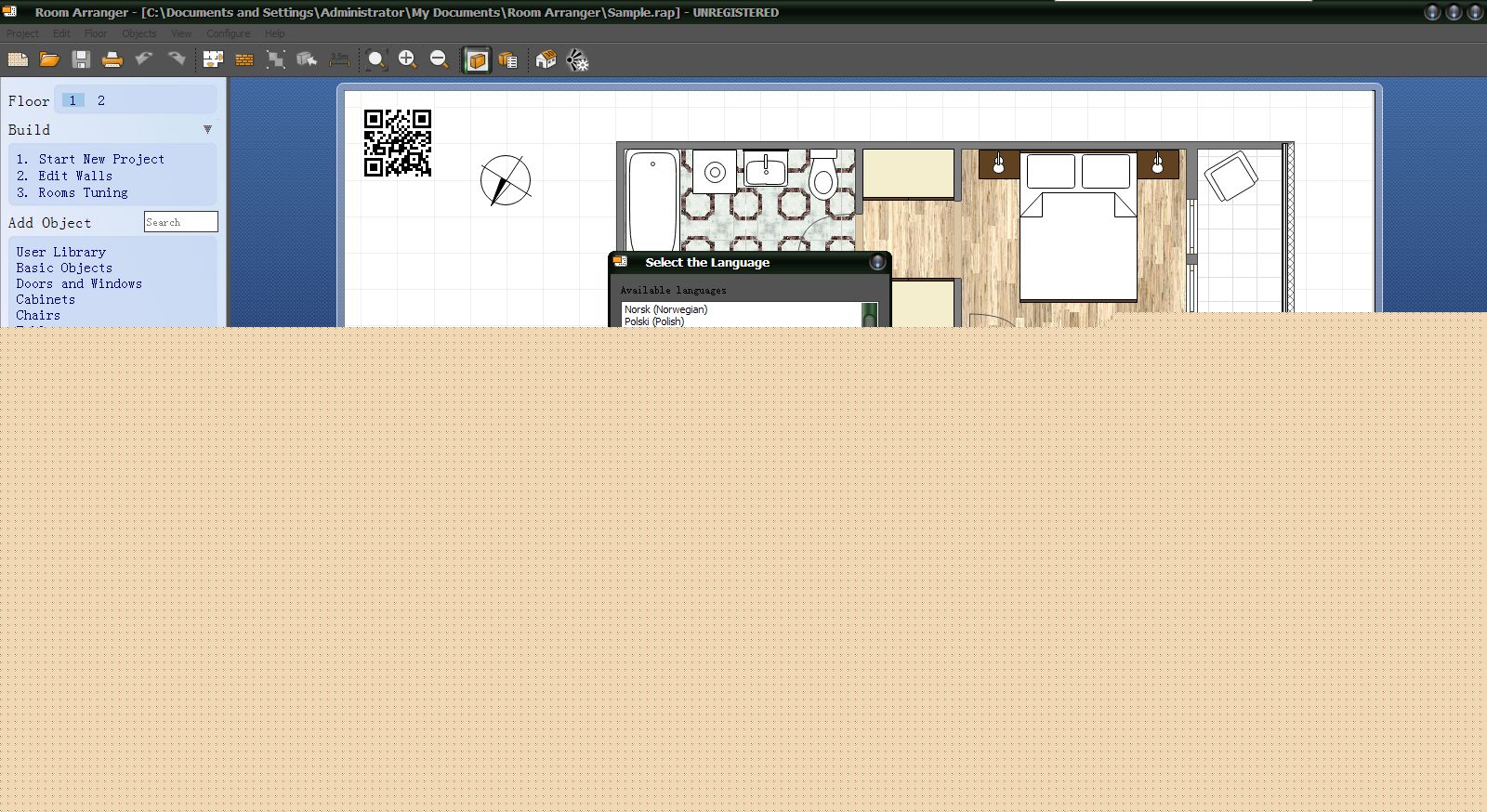This screenshot has width=1487, height=812.
Task: Open Chairs category
Action: coord(38,315)
